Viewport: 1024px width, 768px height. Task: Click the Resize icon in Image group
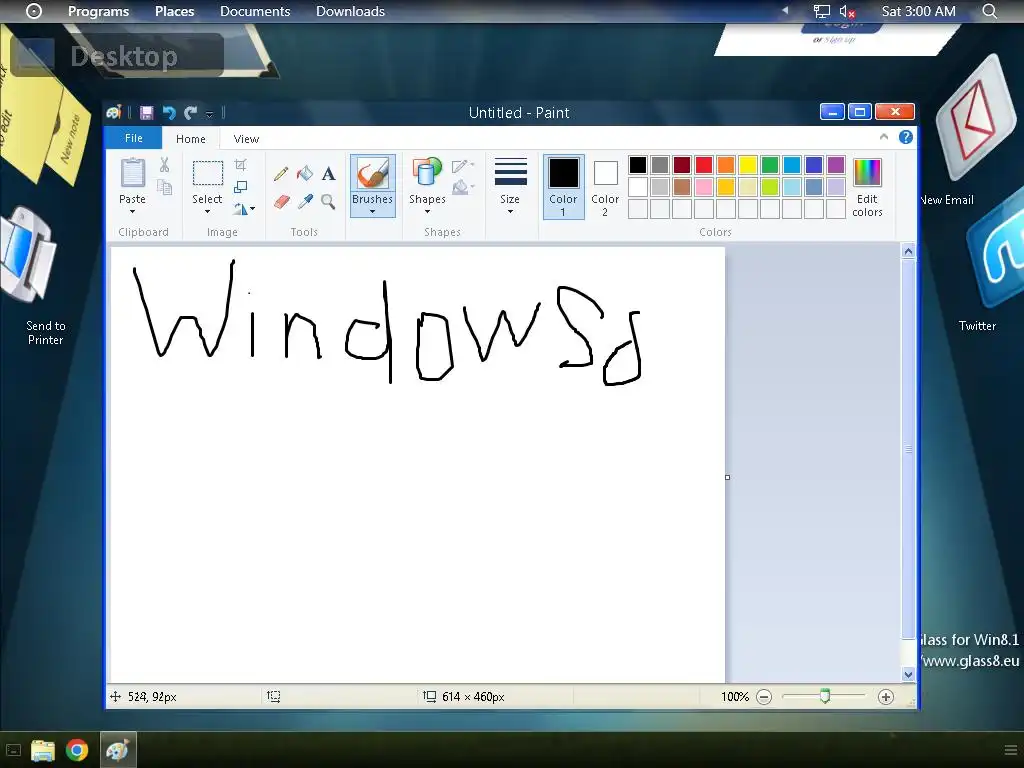click(240, 187)
